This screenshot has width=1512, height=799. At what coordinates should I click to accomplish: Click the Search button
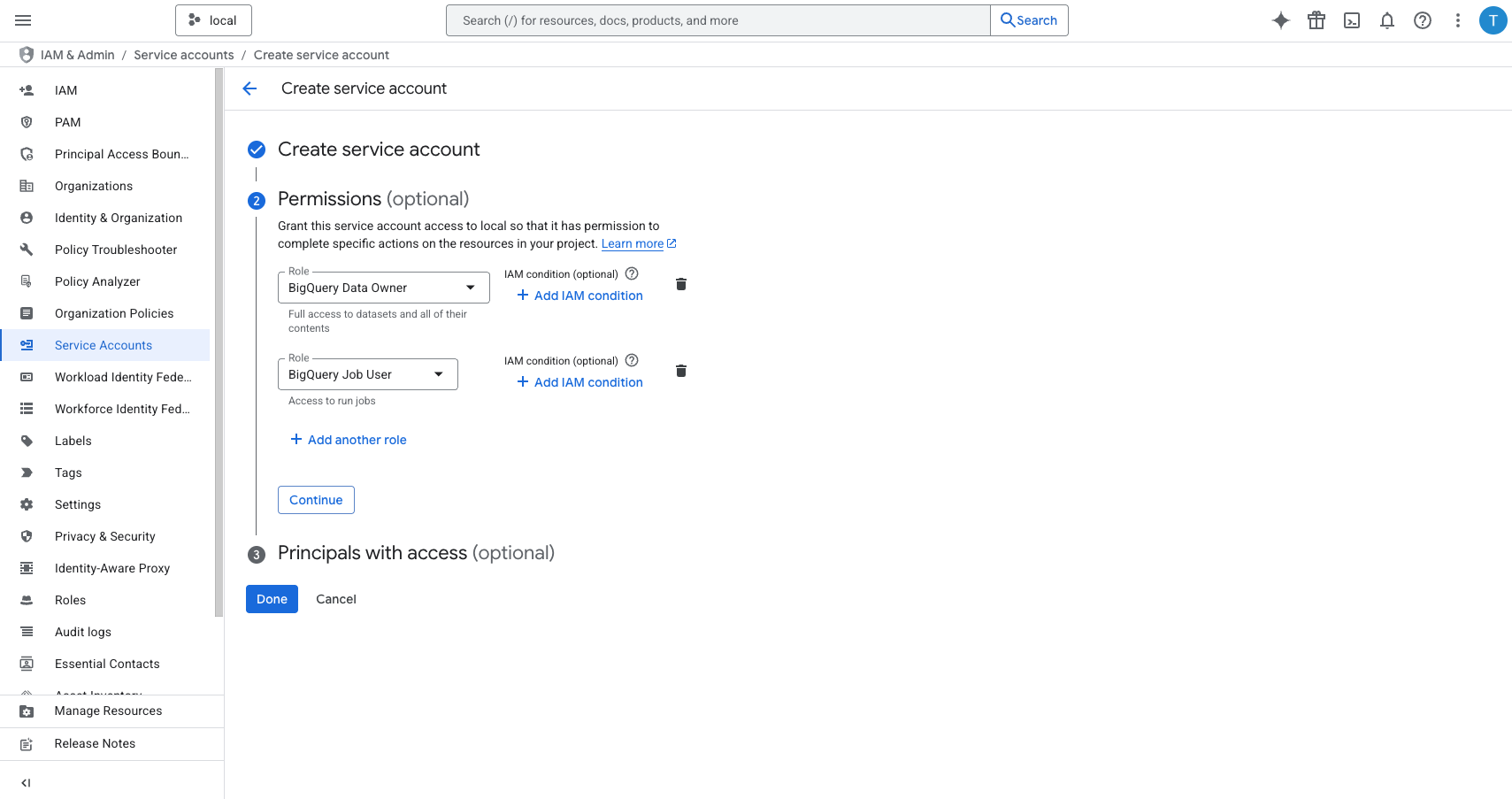(x=1029, y=20)
